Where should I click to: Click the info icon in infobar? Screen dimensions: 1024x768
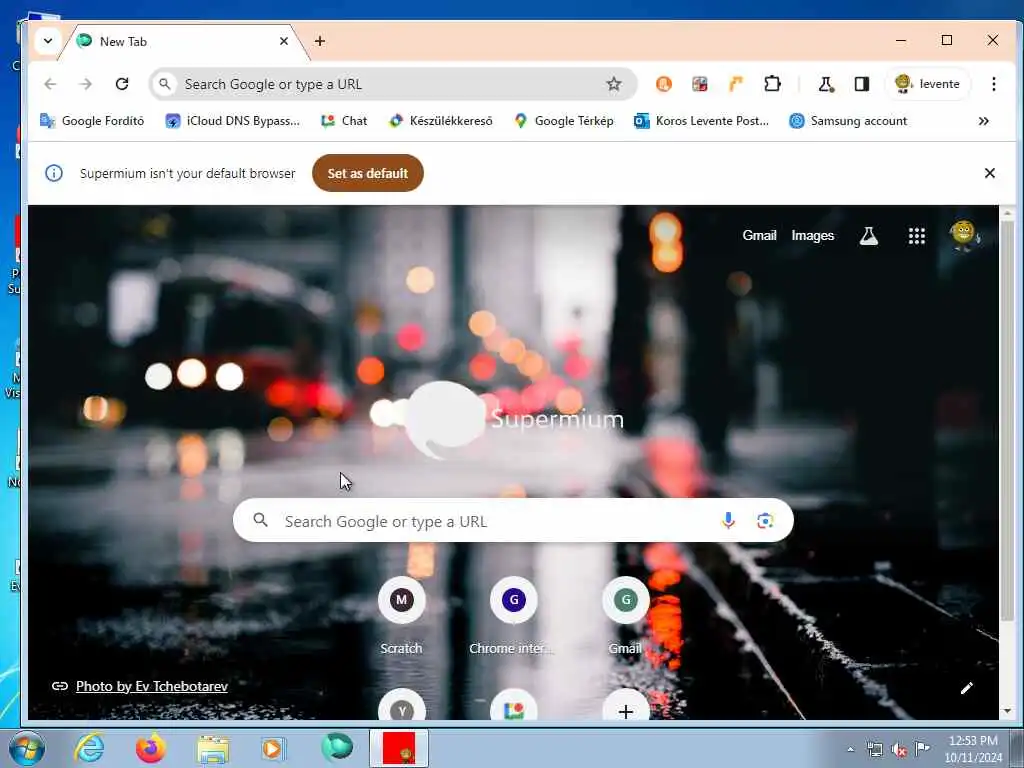tap(54, 173)
